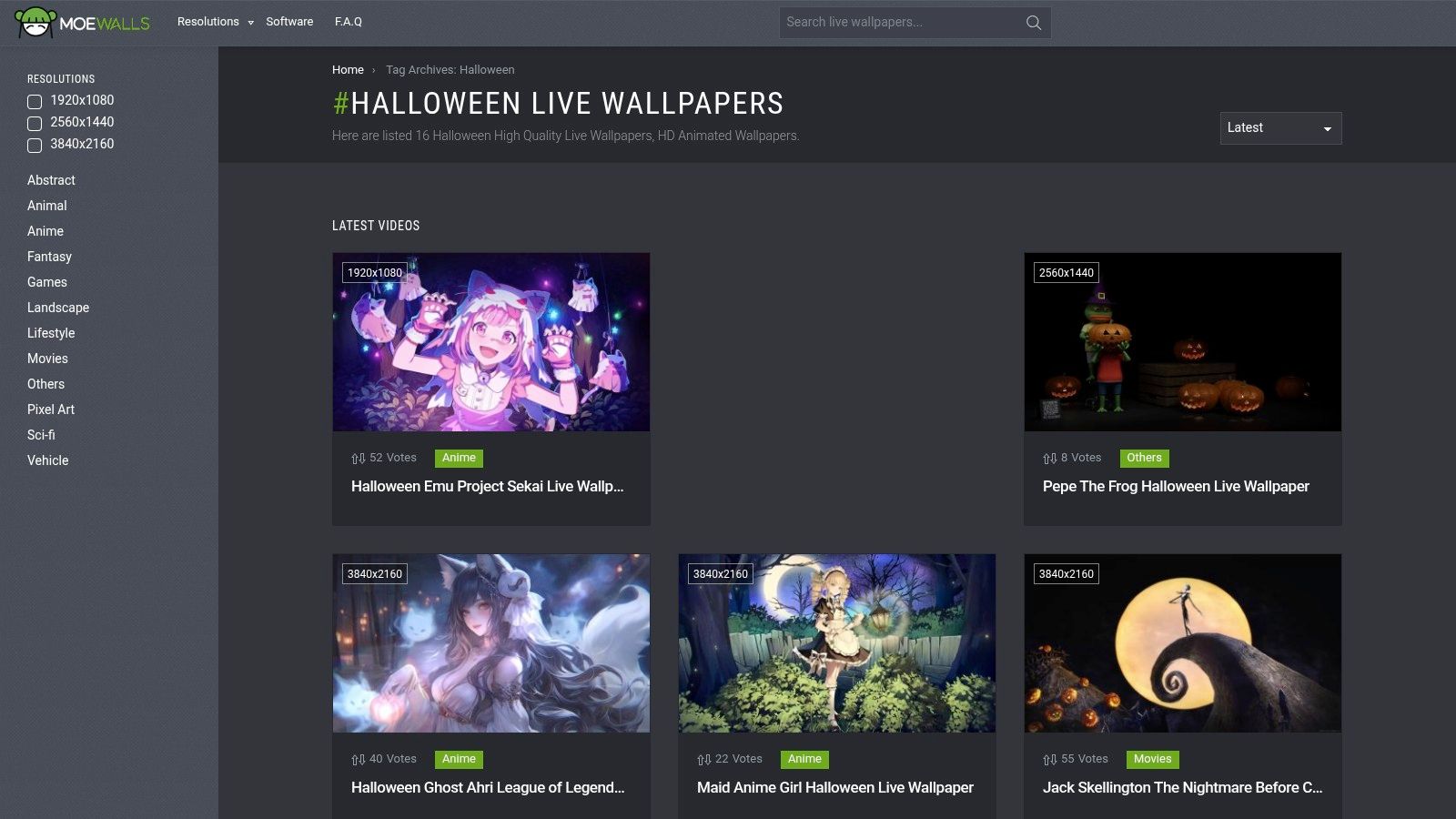Open Halloween Emu Project Sekai thumbnail
The image size is (1456, 819).
point(491,342)
